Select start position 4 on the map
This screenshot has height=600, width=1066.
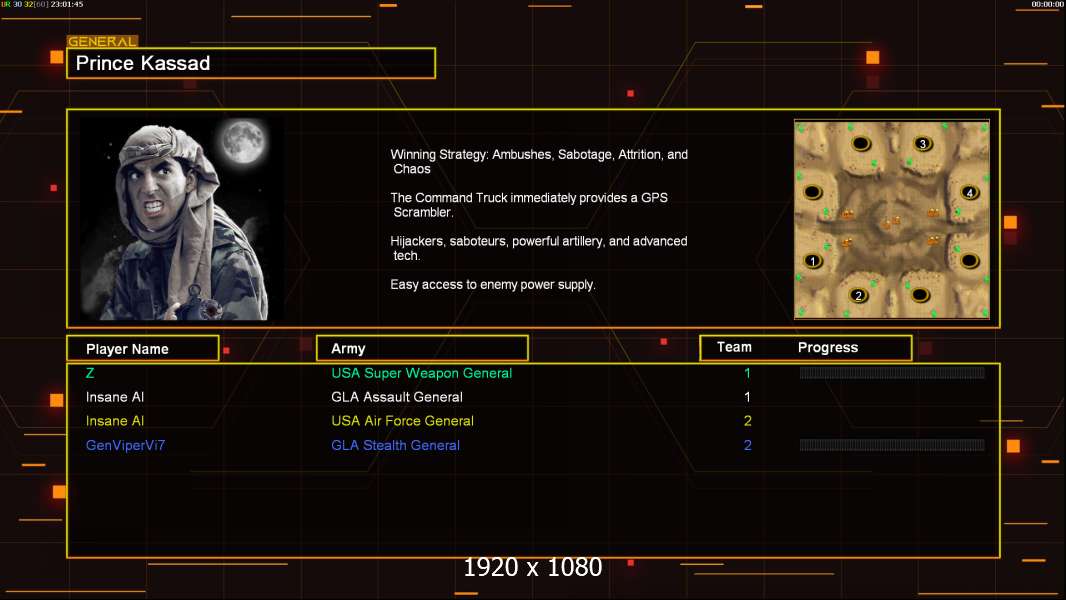[969, 192]
